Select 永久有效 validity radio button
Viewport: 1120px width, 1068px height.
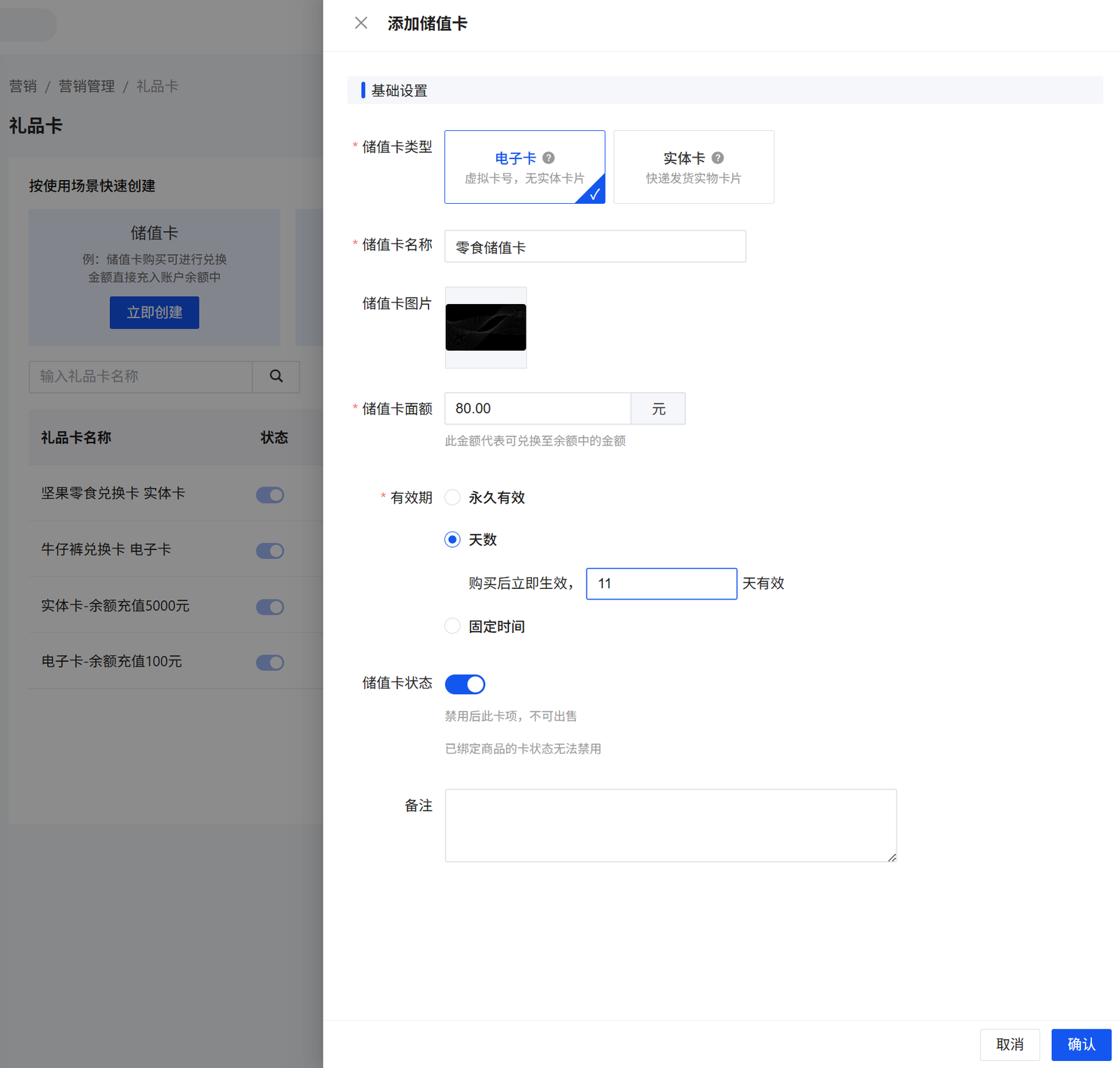point(453,497)
